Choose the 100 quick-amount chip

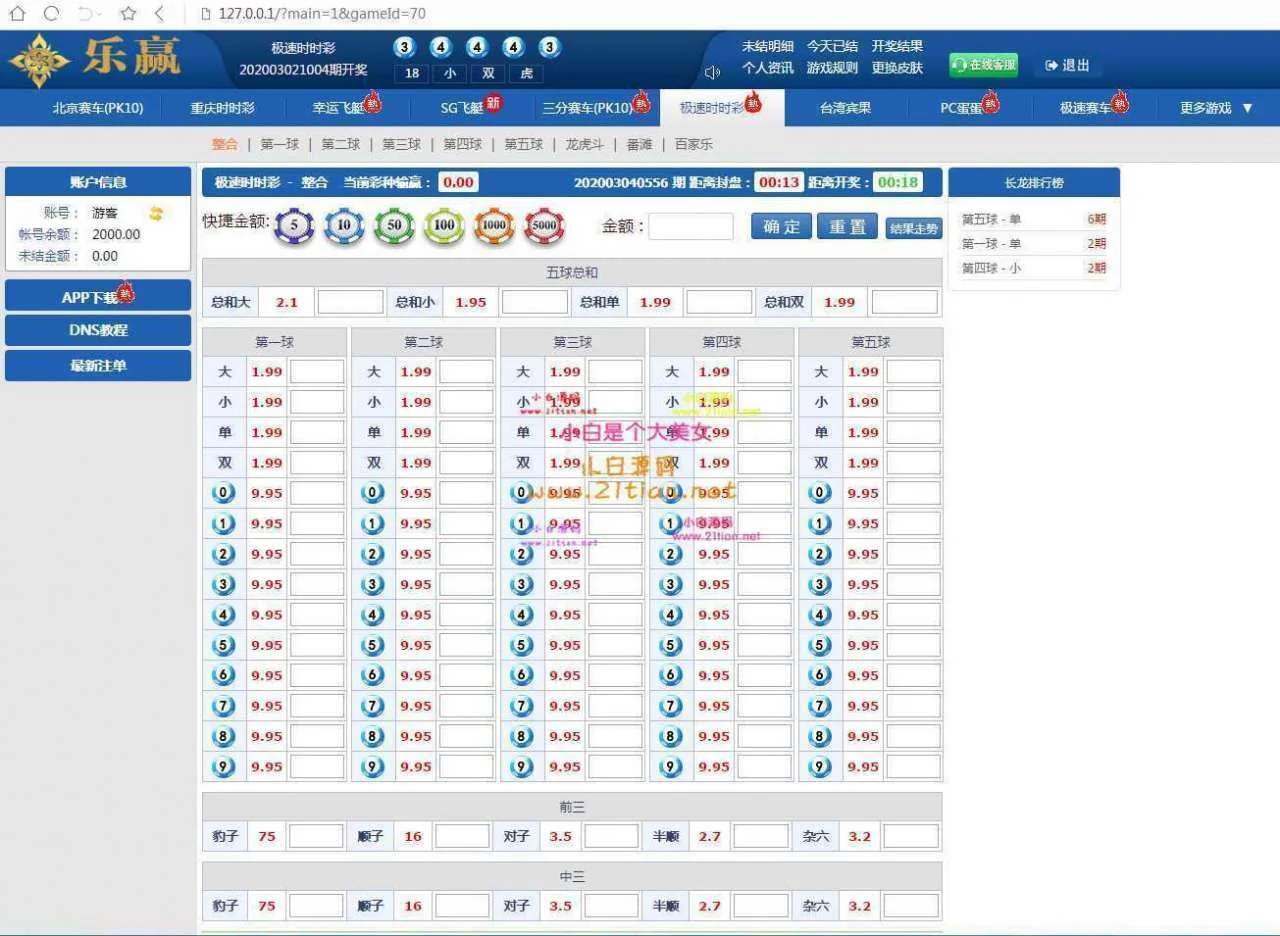click(x=444, y=227)
